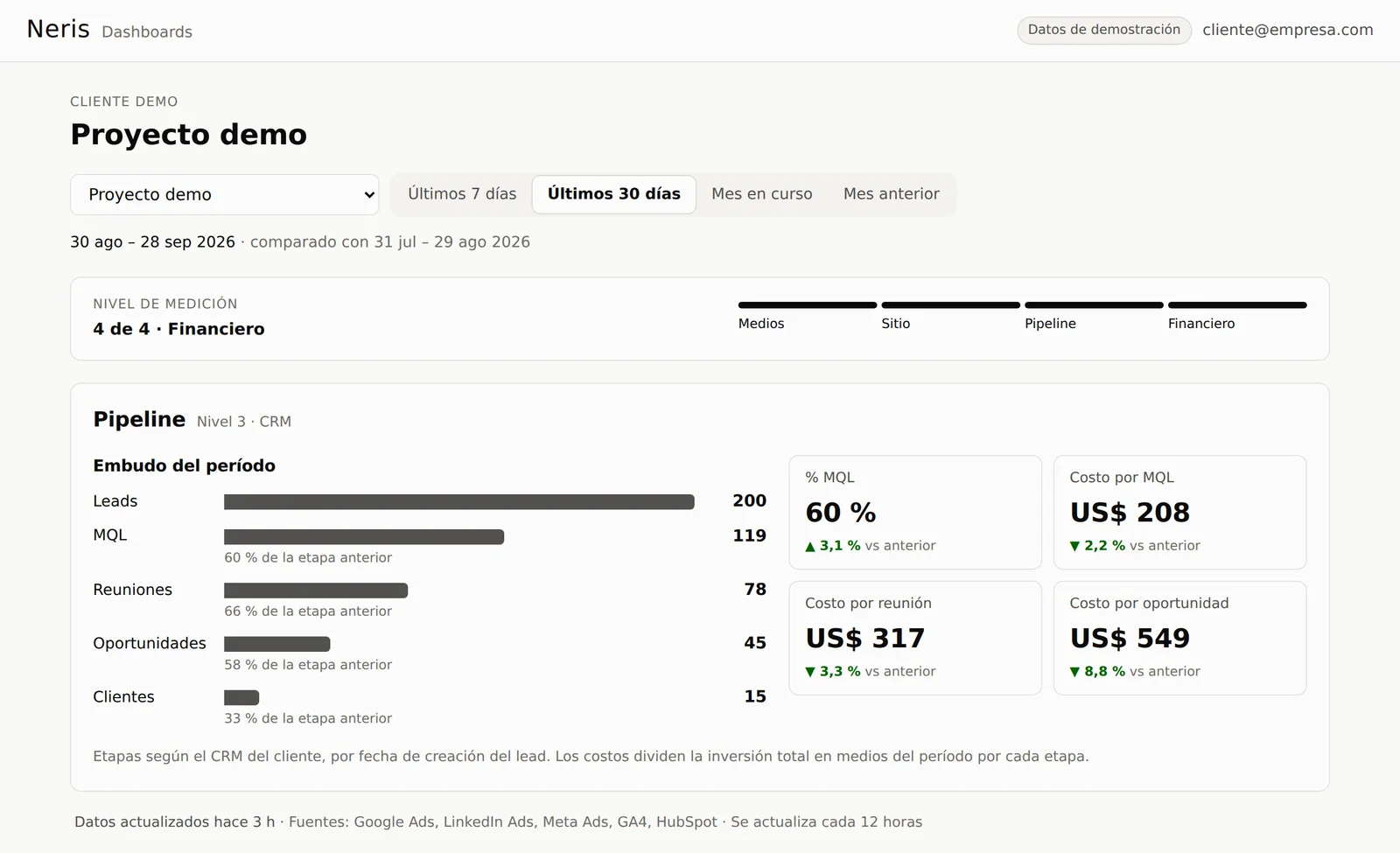The image size is (1400, 853).
Task: Click the up-arrow 3,1 % change indicator
Action: [x=832, y=546]
